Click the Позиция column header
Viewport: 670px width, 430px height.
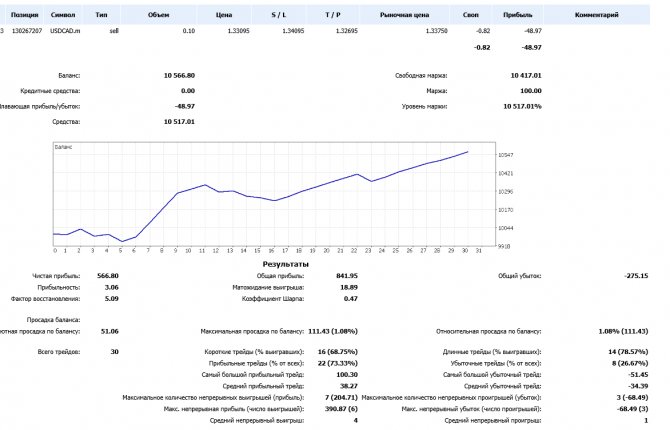click(x=24, y=15)
